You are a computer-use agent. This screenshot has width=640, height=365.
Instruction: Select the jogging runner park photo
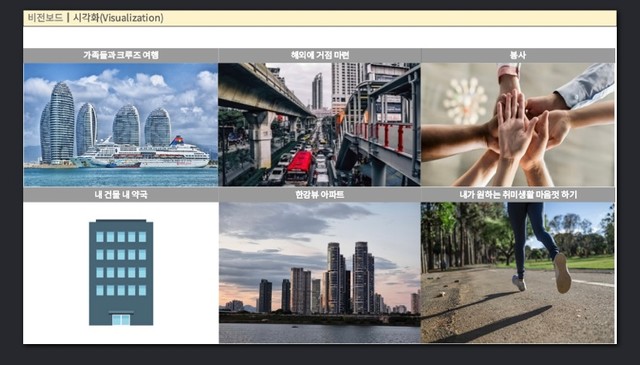[518, 272]
